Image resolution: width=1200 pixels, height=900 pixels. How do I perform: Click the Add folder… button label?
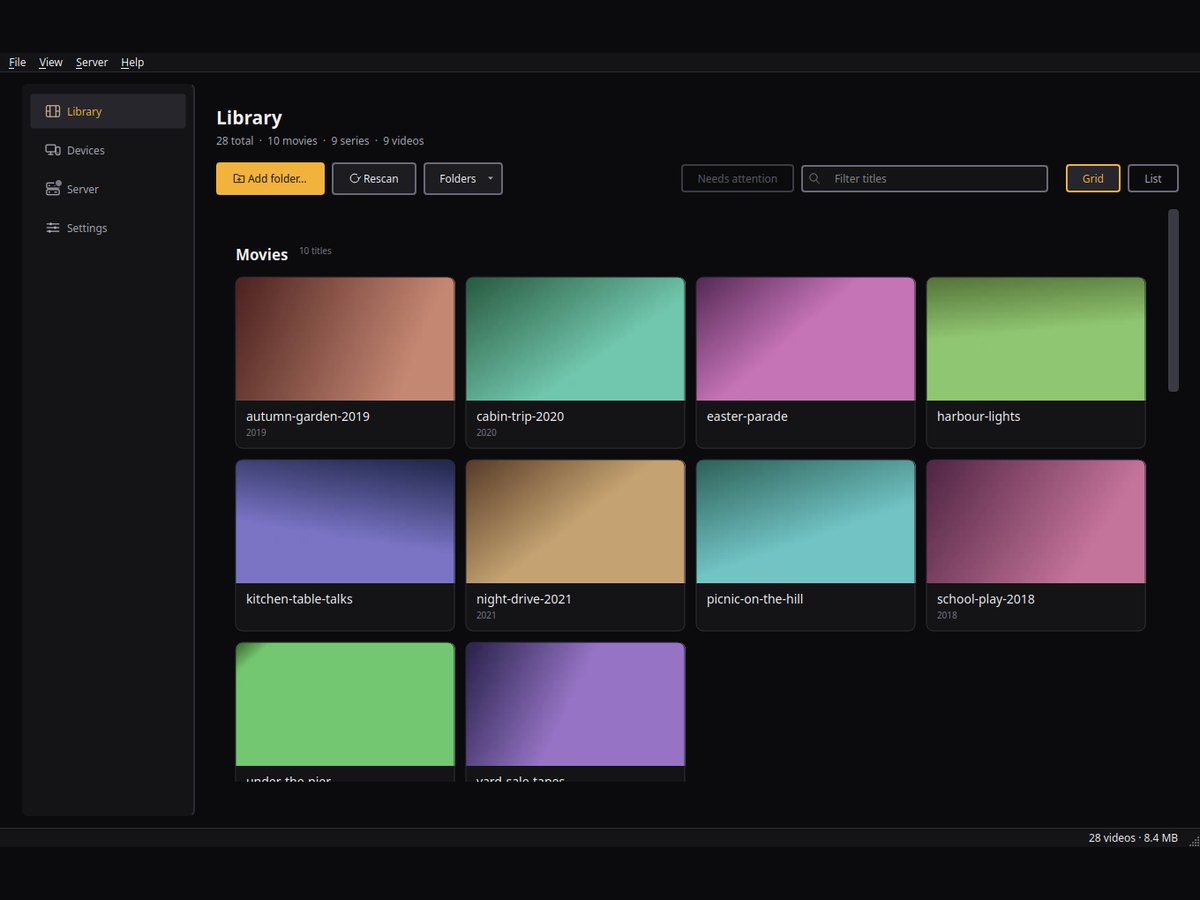(x=277, y=179)
